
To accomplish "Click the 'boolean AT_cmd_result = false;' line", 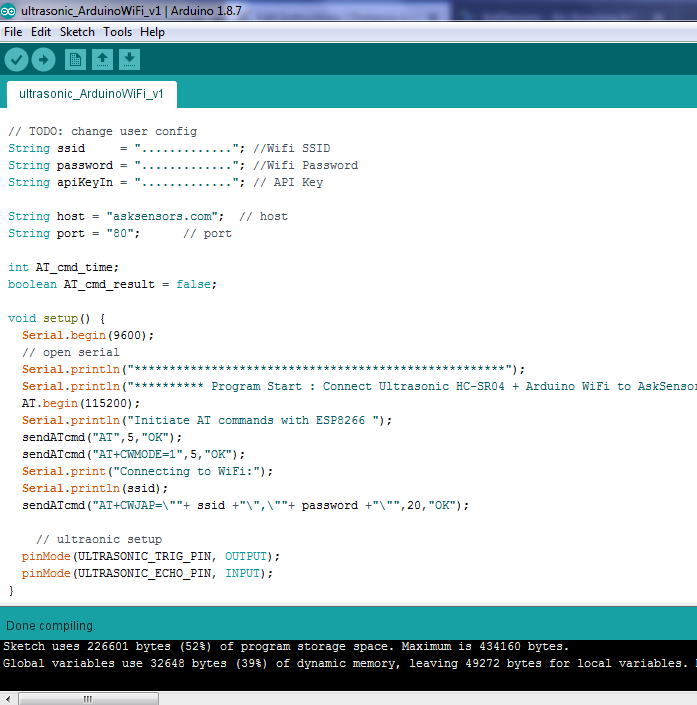I will (112, 285).
